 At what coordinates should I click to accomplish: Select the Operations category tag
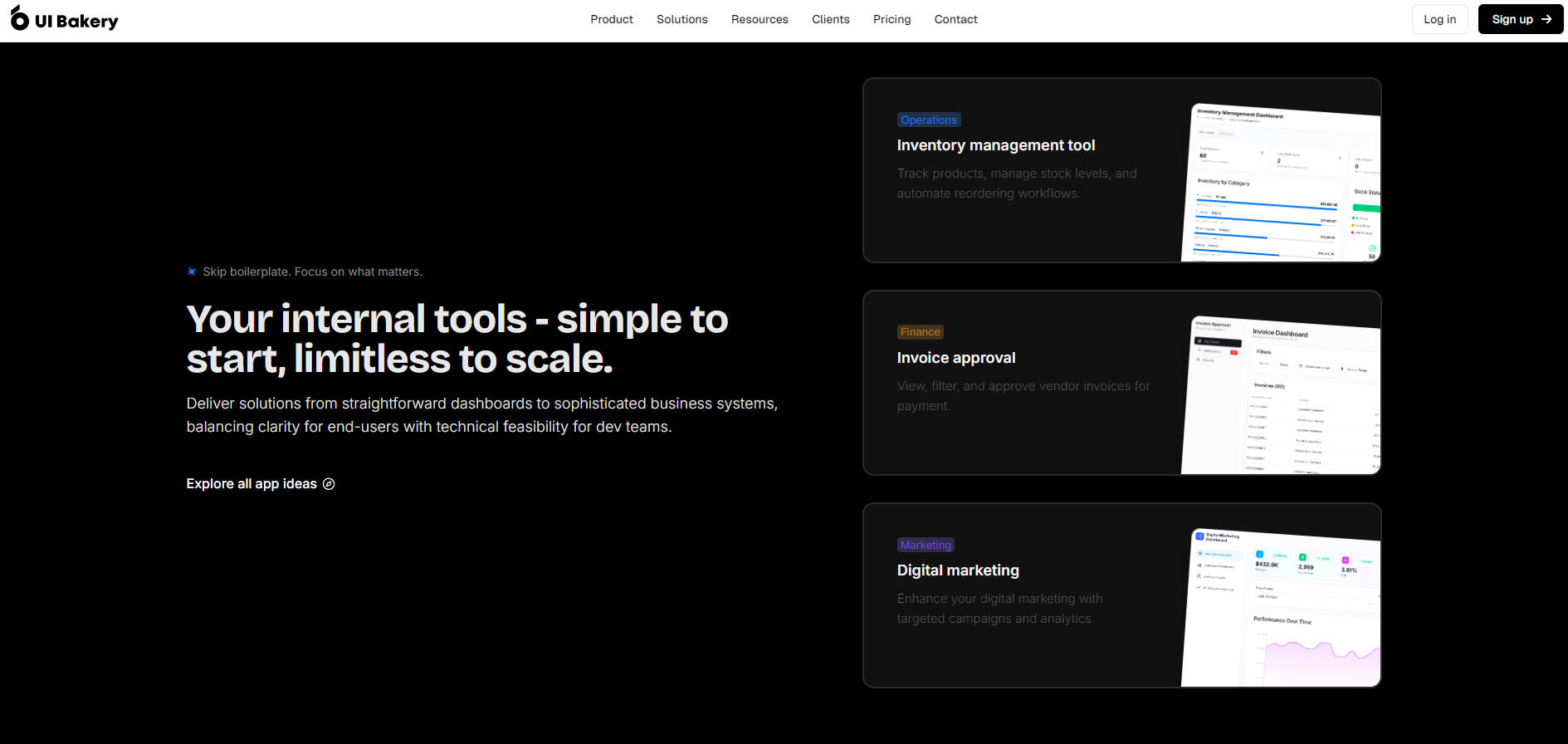coord(928,120)
